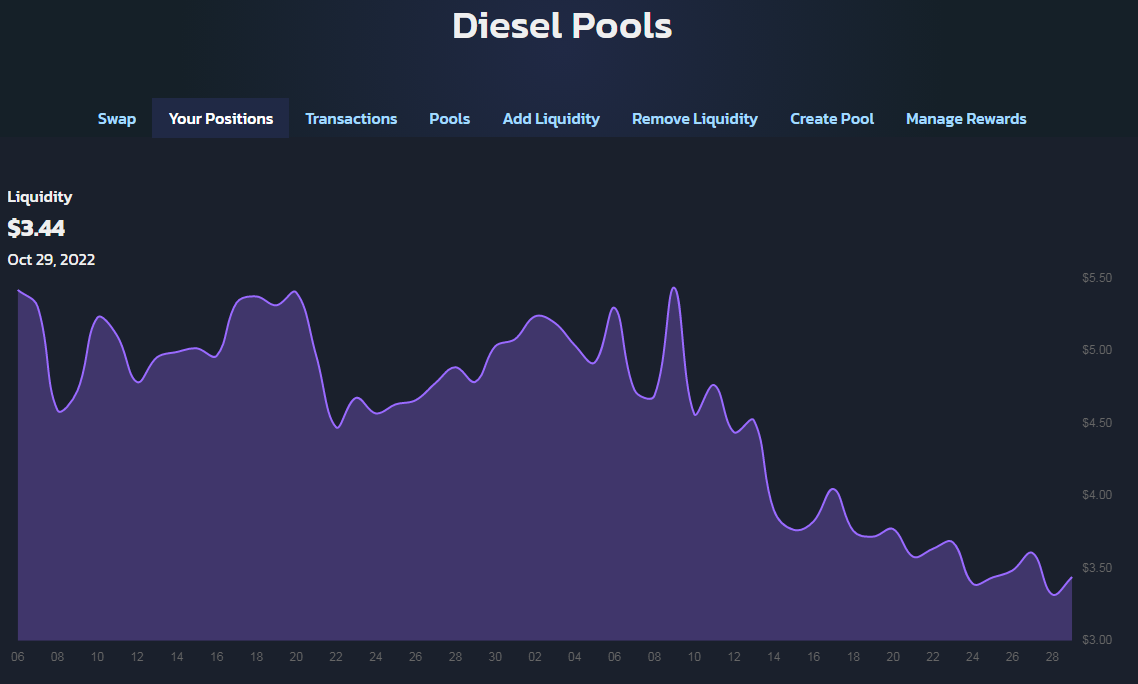
Task: Click the 02 date axis label
Action: pos(535,656)
